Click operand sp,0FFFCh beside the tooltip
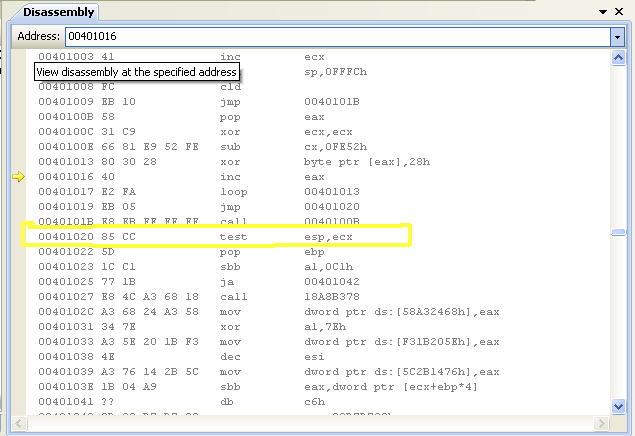 tap(336, 72)
